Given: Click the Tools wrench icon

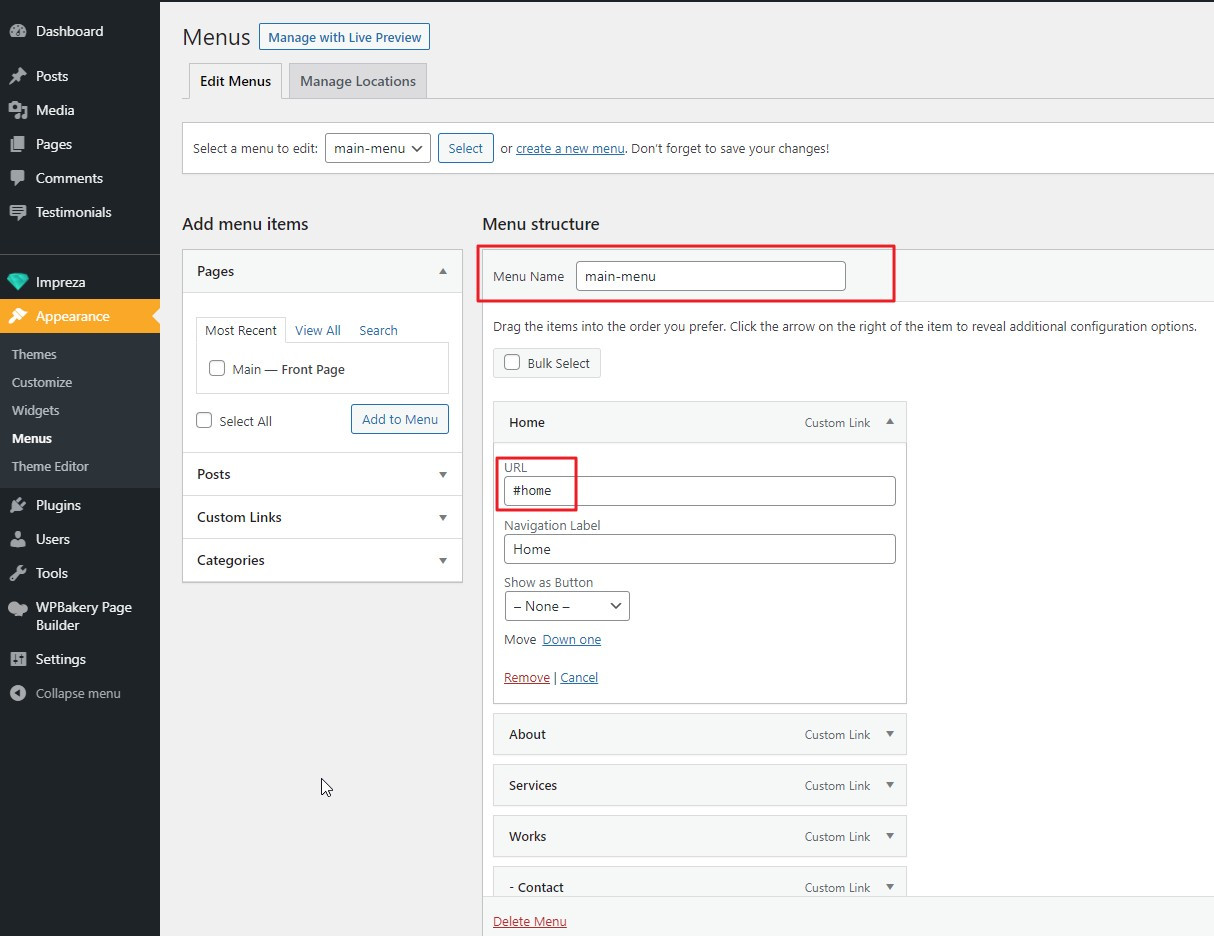Looking at the screenshot, I should coord(18,573).
